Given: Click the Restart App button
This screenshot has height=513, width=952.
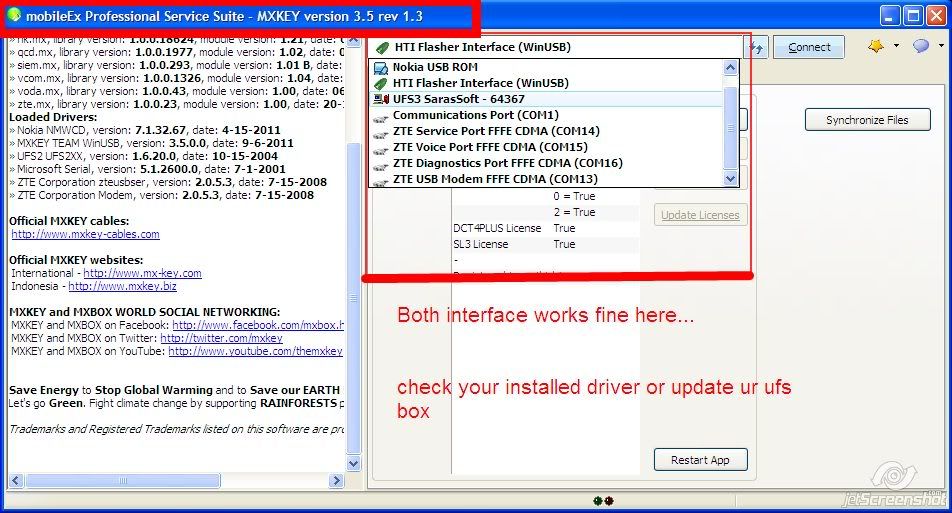Looking at the screenshot, I should 700,460.
